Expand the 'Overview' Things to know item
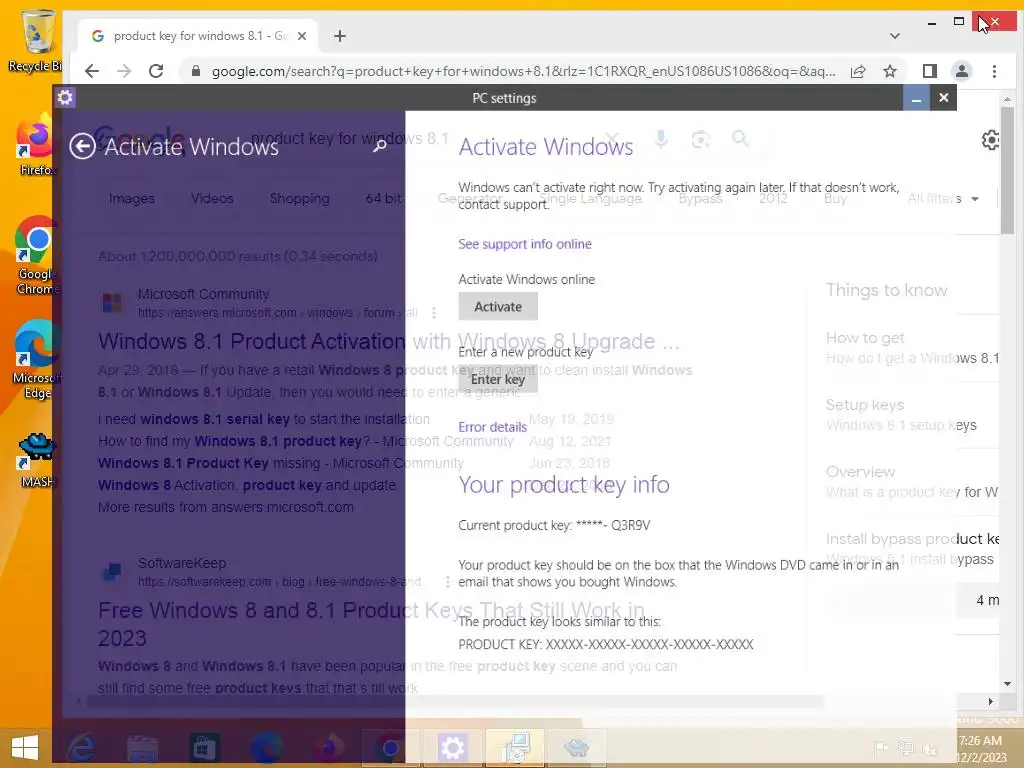The width and height of the screenshot is (1024, 768). coord(912,481)
